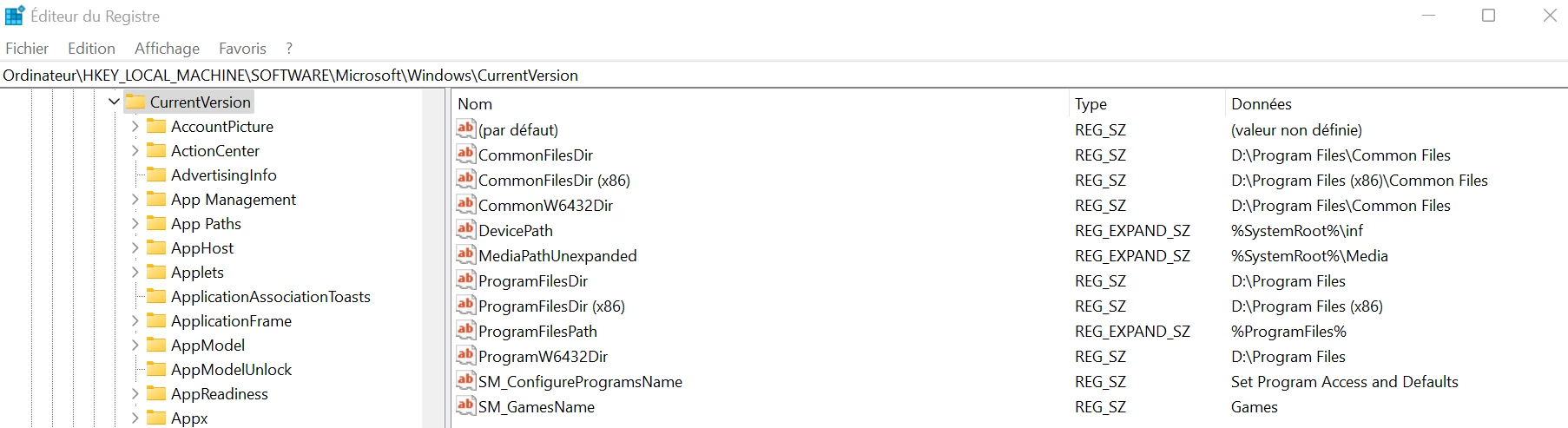The image size is (1568, 428).
Task: Select the Appx key label
Action: pos(189,418)
